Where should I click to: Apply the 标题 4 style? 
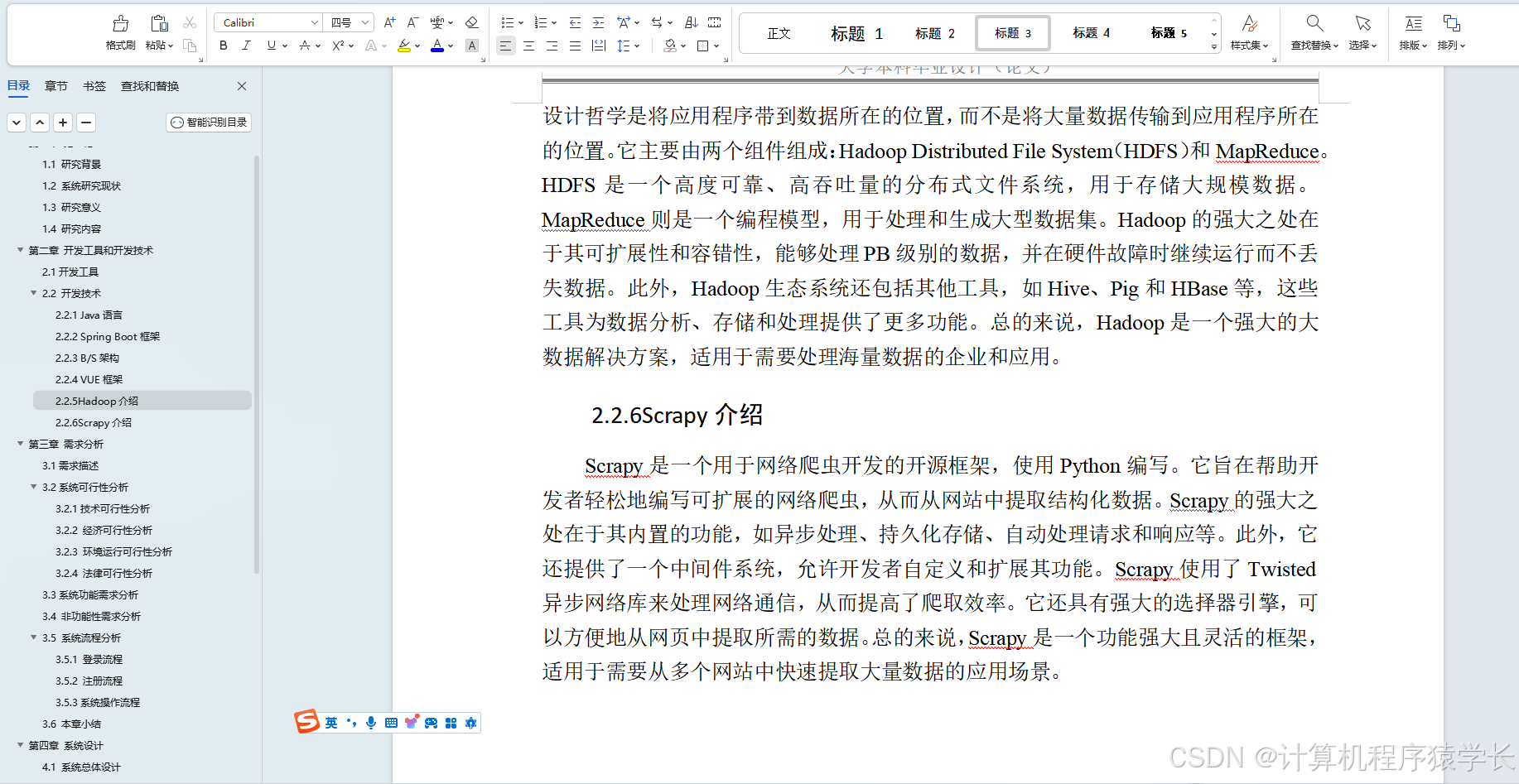1092,33
